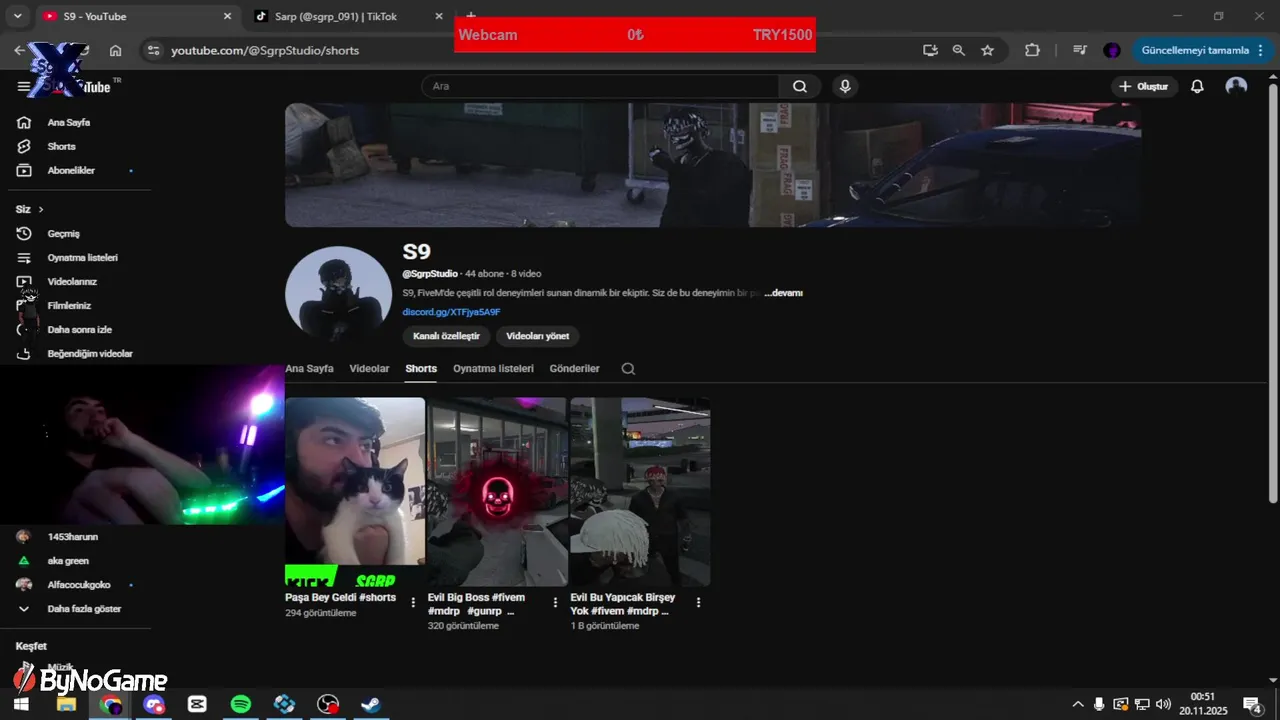Click inside the Ara search field
1280x720 pixels.
click(x=600, y=86)
